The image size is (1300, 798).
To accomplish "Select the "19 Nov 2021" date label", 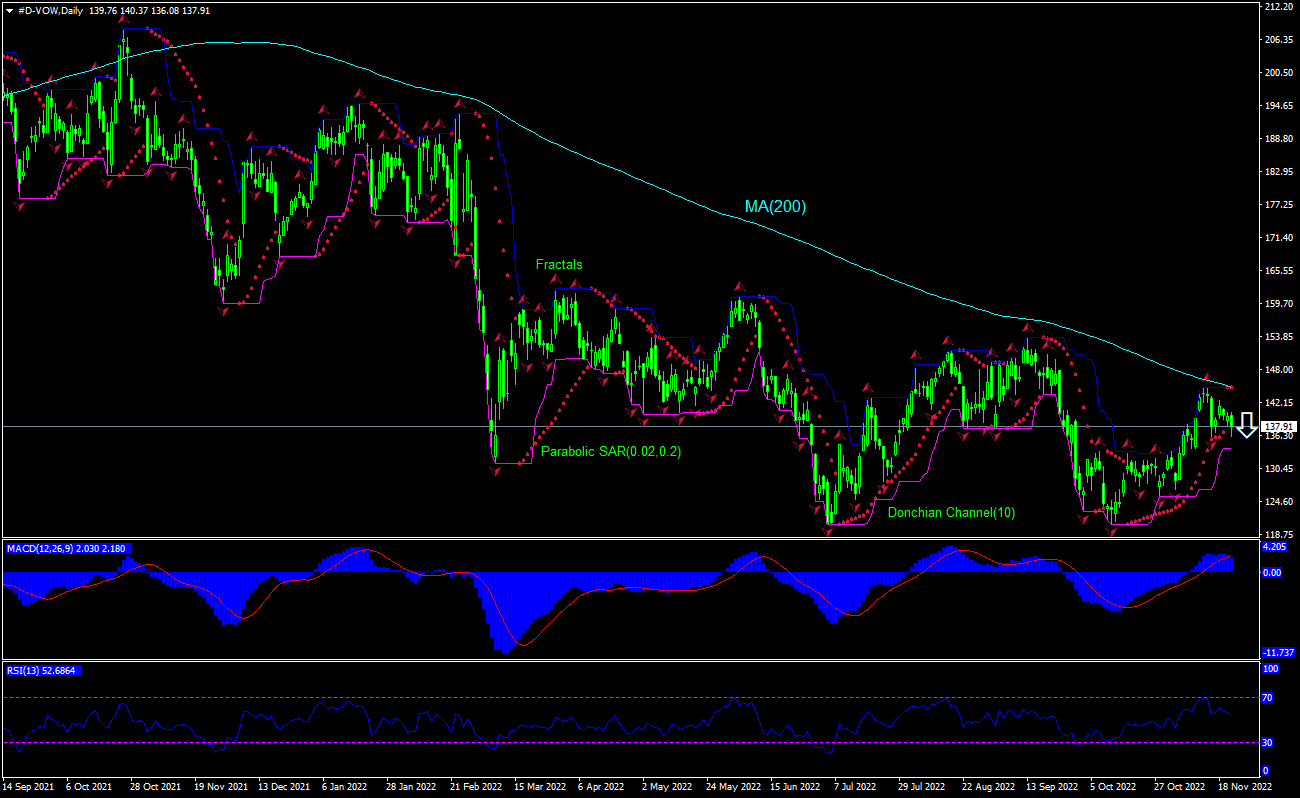I will pos(220,787).
